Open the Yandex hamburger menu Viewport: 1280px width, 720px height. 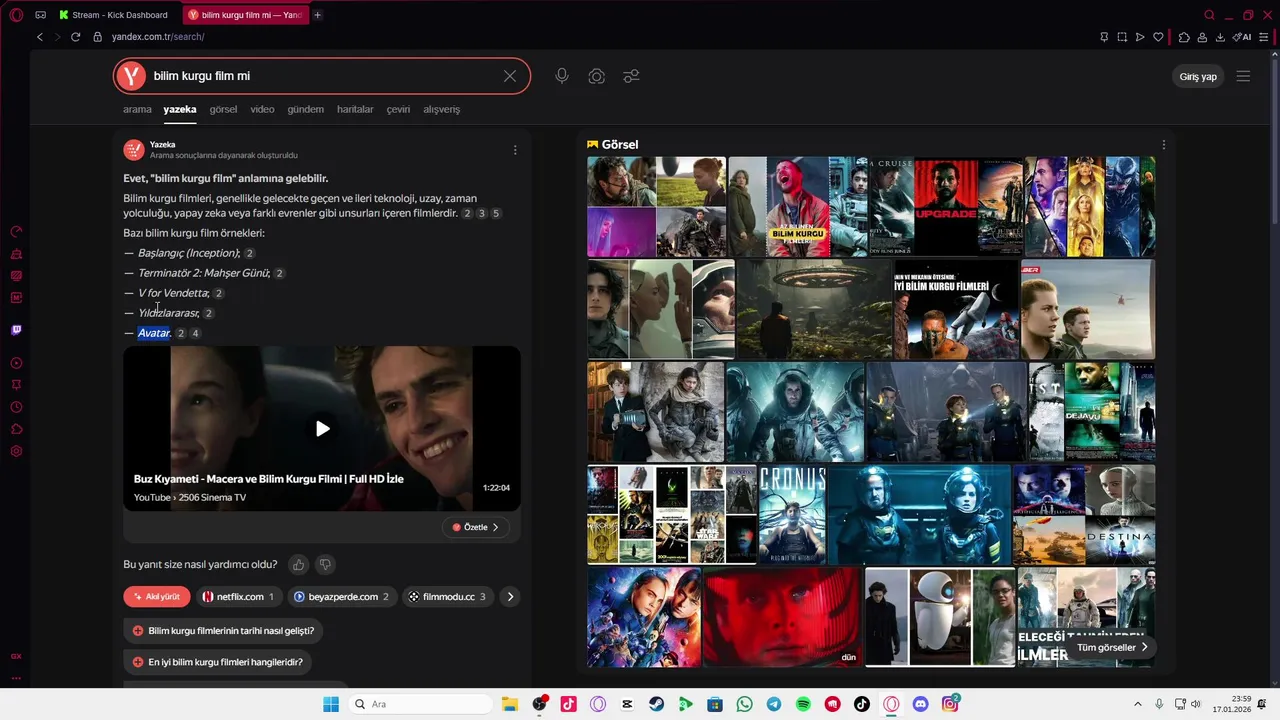(1243, 76)
